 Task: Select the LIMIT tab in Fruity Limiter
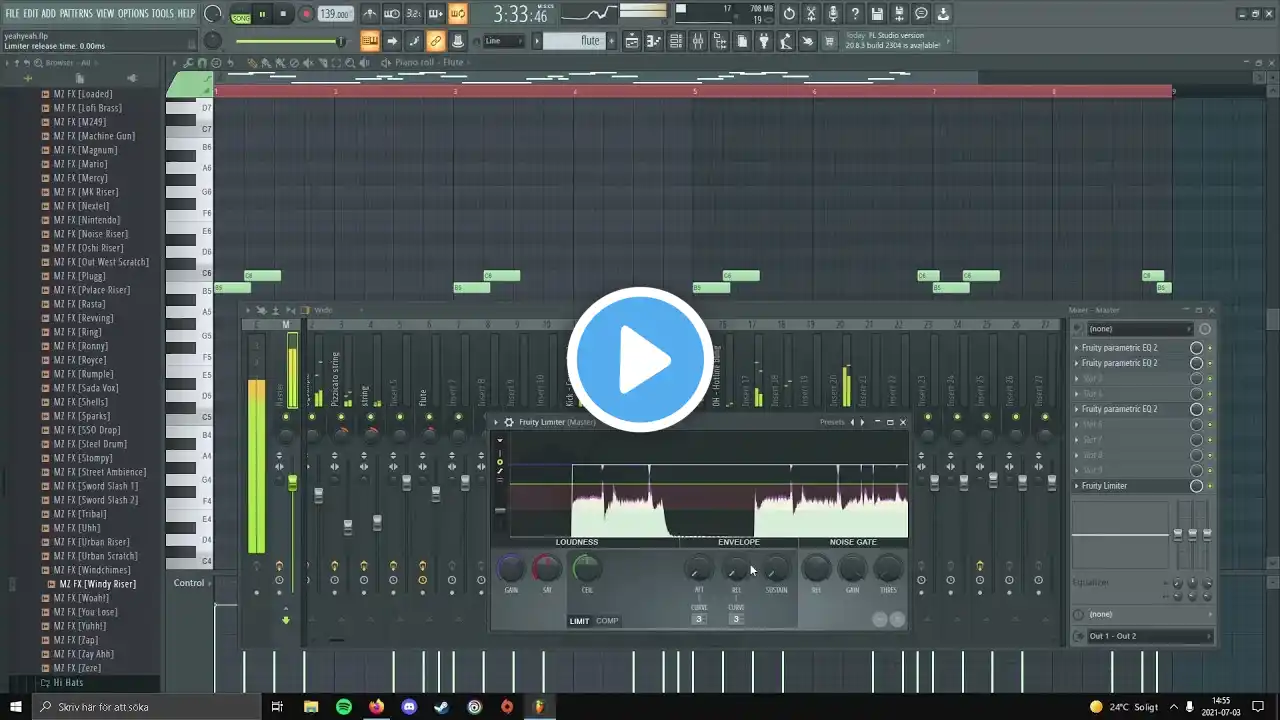tap(580, 621)
